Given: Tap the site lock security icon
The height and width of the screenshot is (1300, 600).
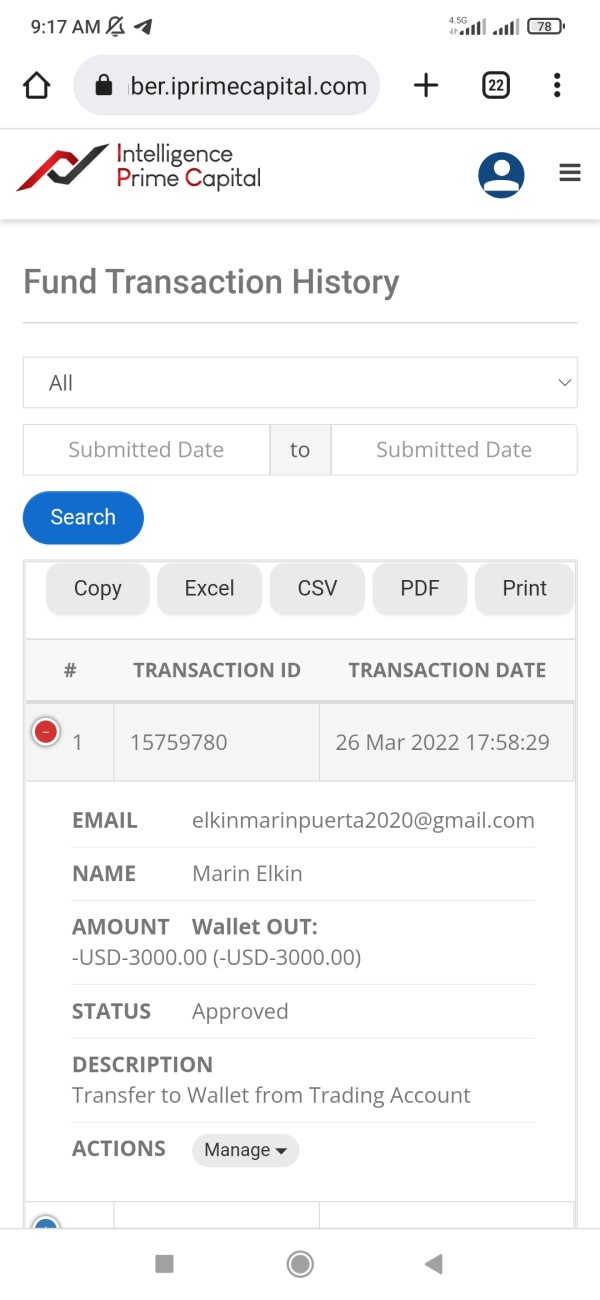Looking at the screenshot, I should click(x=104, y=86).
